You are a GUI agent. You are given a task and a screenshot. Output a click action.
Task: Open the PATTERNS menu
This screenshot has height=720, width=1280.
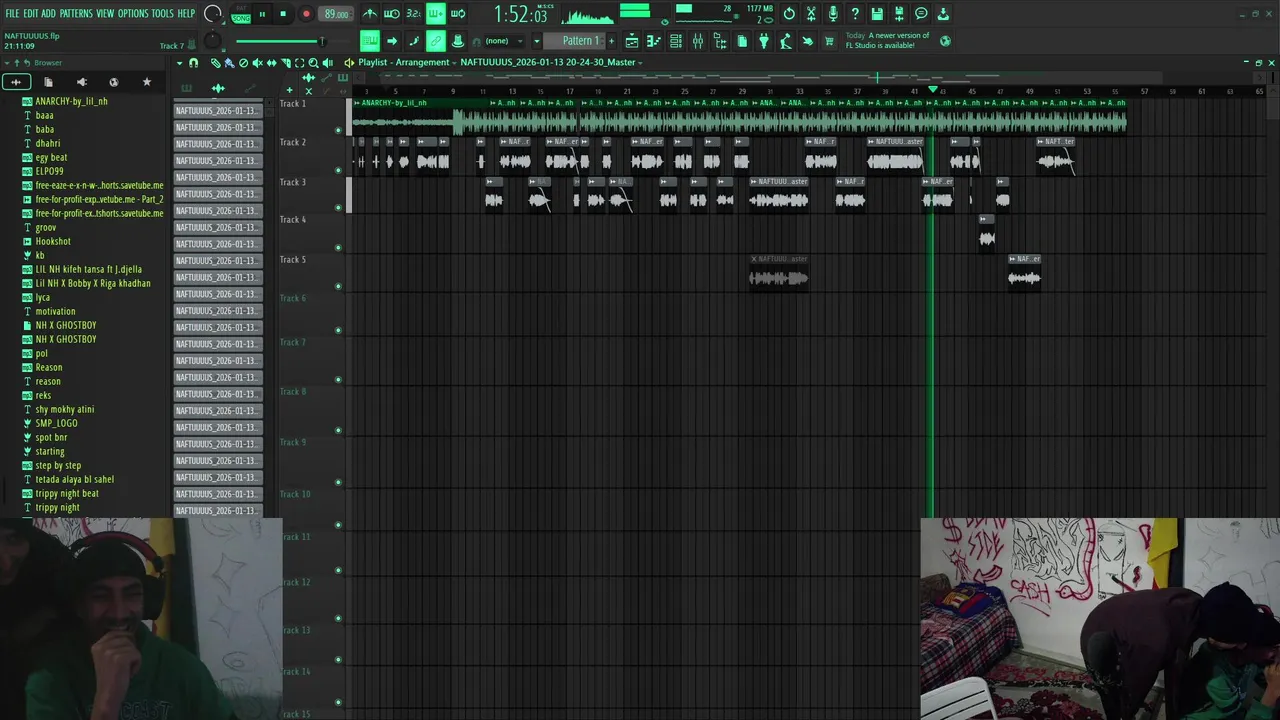coord(76,13)
